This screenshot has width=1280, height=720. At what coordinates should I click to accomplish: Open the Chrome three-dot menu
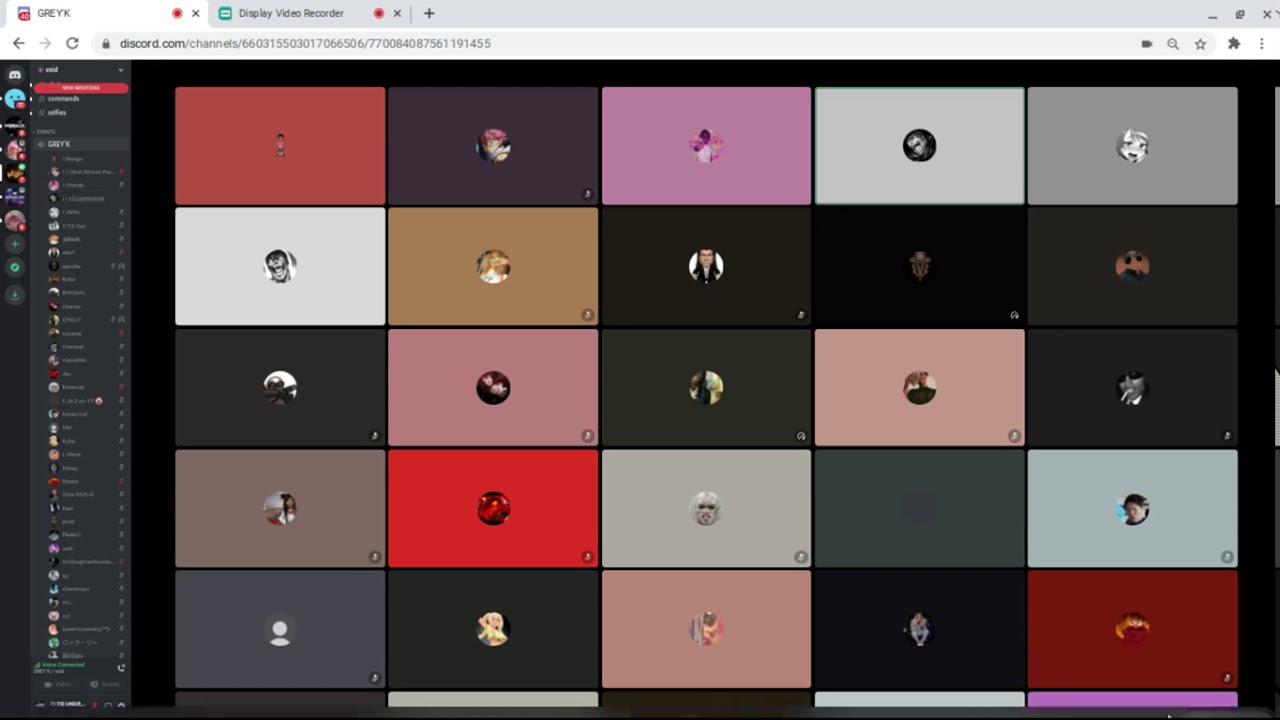(x=1262, y=43)
